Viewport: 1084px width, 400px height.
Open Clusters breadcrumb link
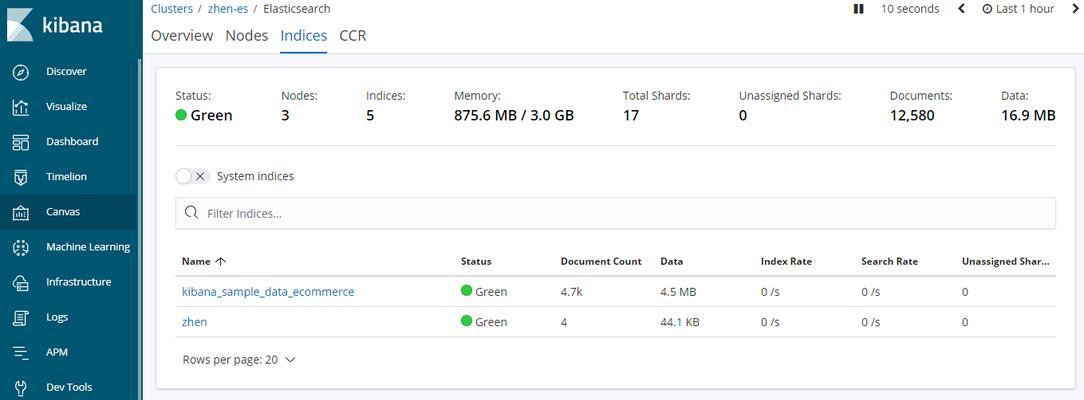[x=171, y=9]
